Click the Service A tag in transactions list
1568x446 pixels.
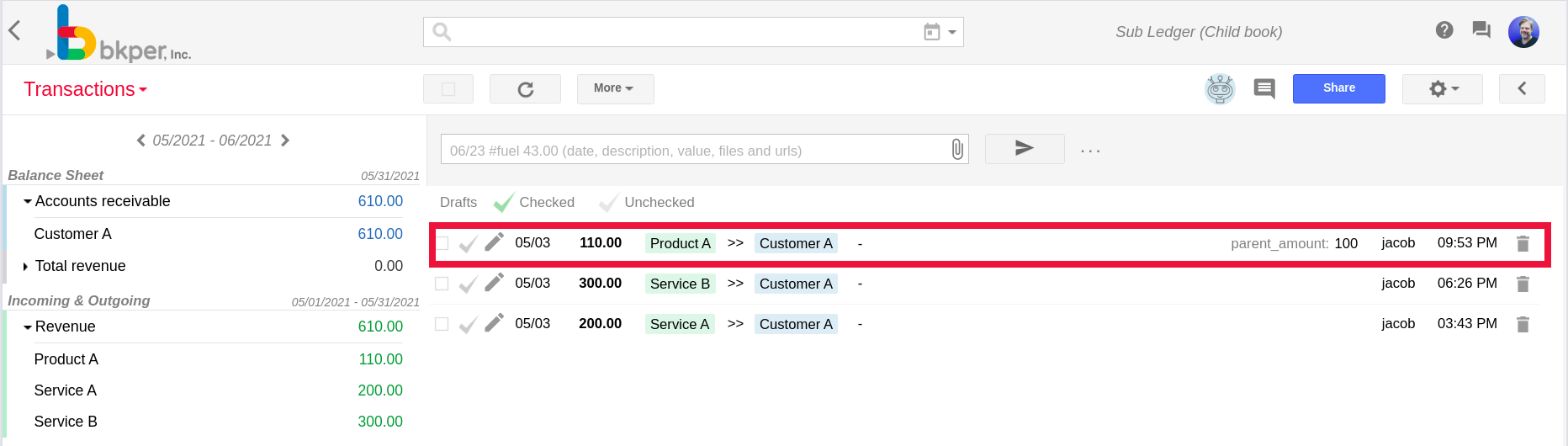point(680,324)
